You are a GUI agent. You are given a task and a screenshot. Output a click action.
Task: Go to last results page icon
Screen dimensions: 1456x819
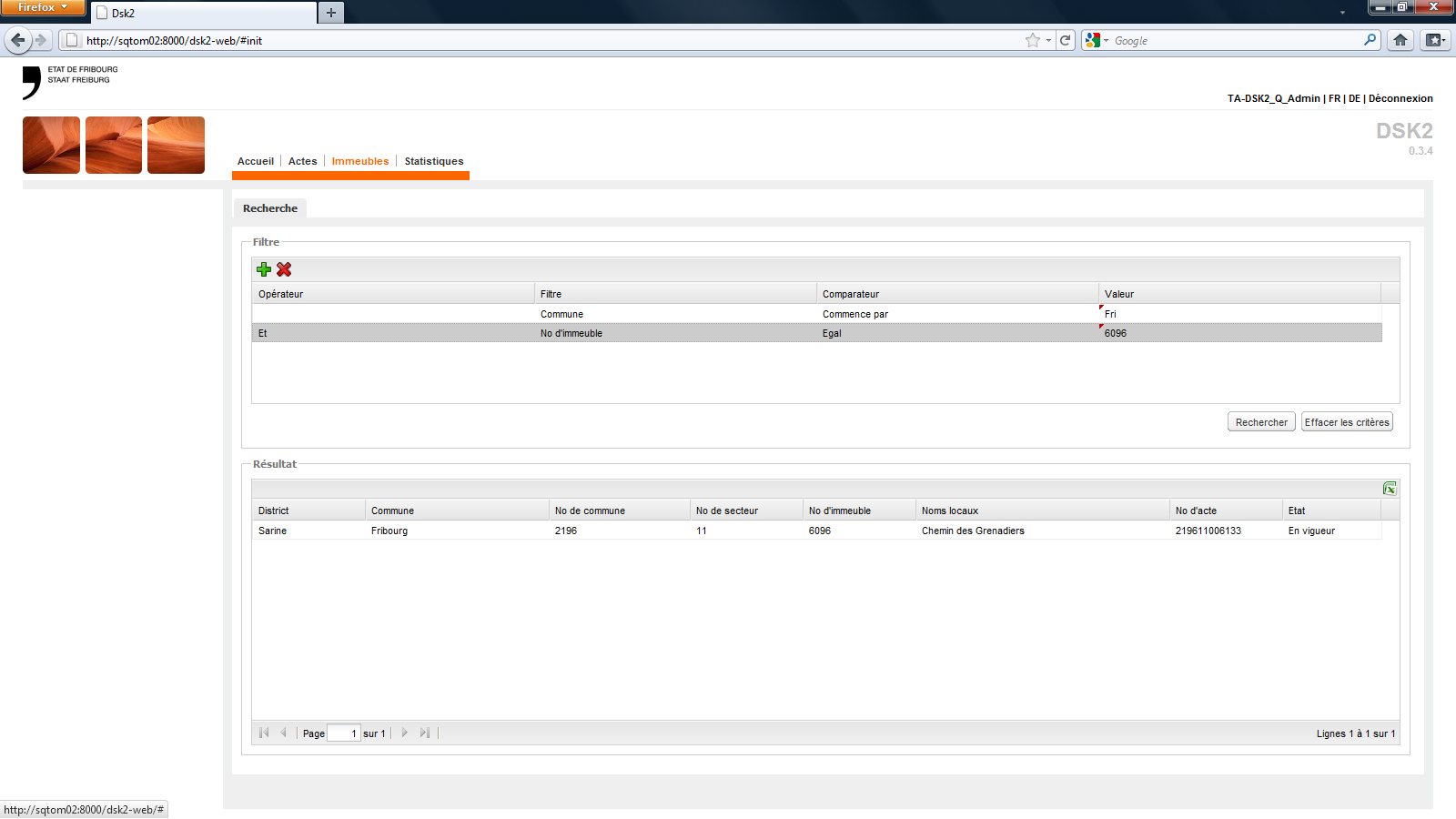[425, 733]
